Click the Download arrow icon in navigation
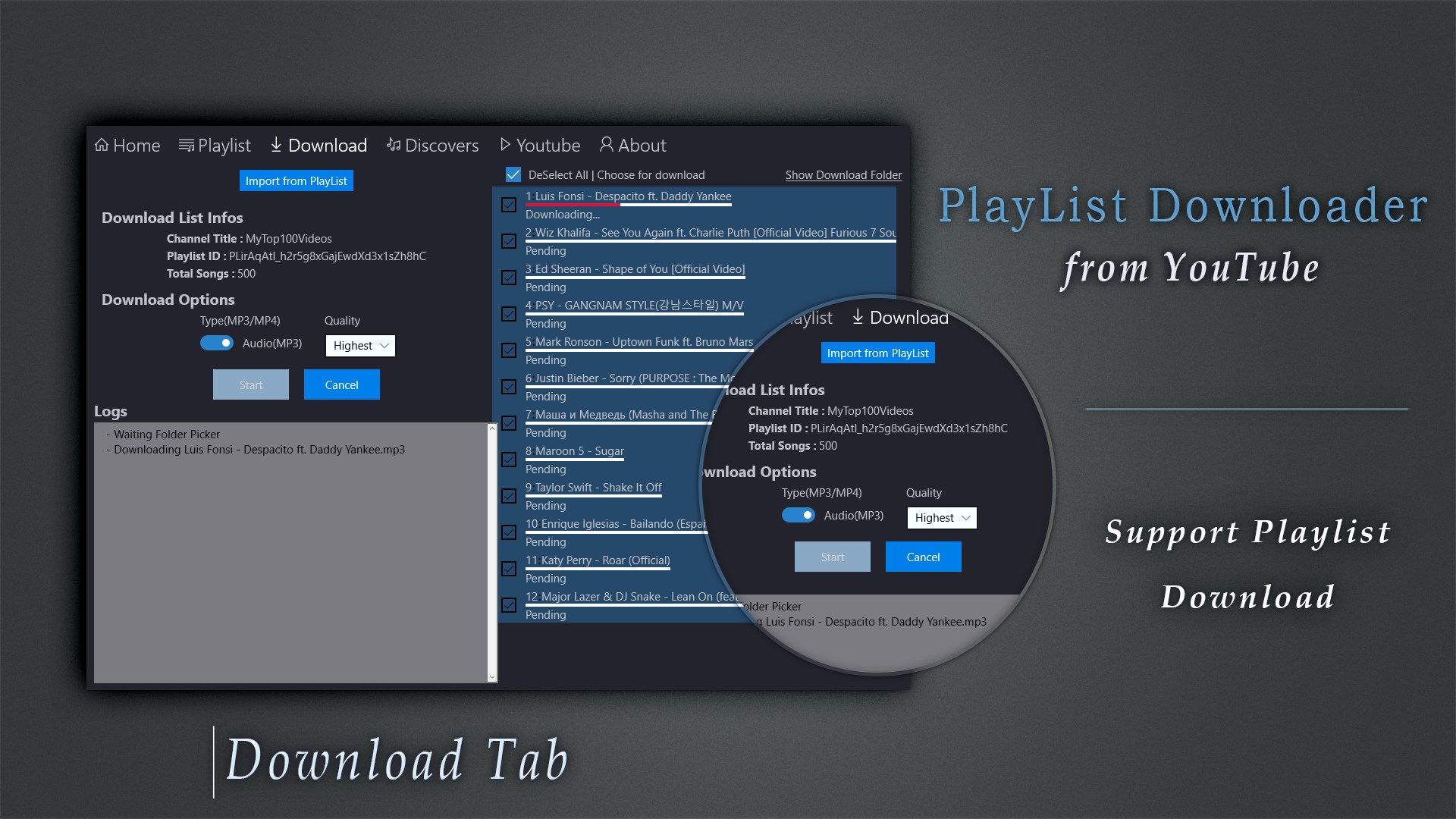The image size is (1456, 819). [276, 144]
